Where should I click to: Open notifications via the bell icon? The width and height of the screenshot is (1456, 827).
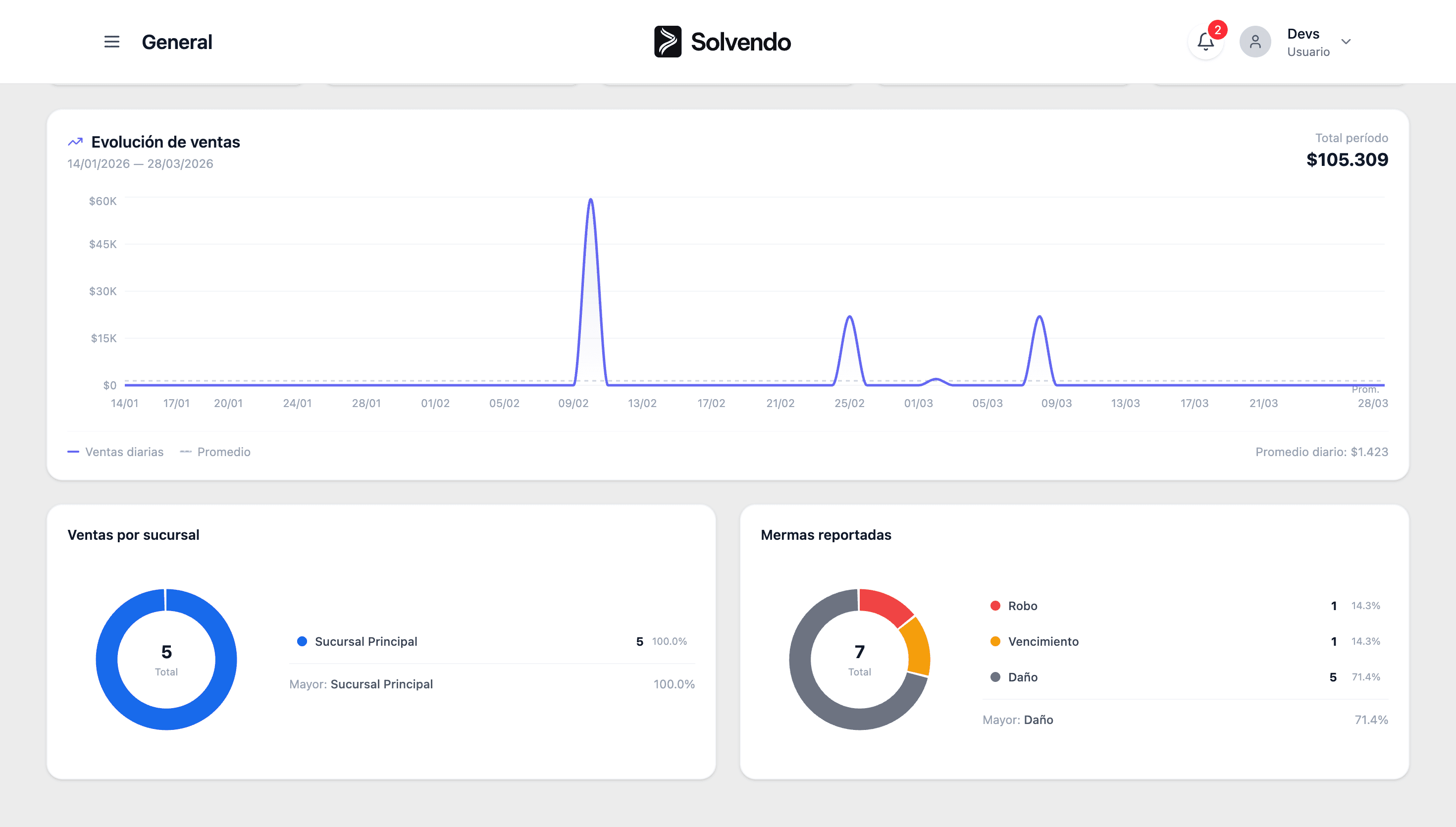[1204, 42]
